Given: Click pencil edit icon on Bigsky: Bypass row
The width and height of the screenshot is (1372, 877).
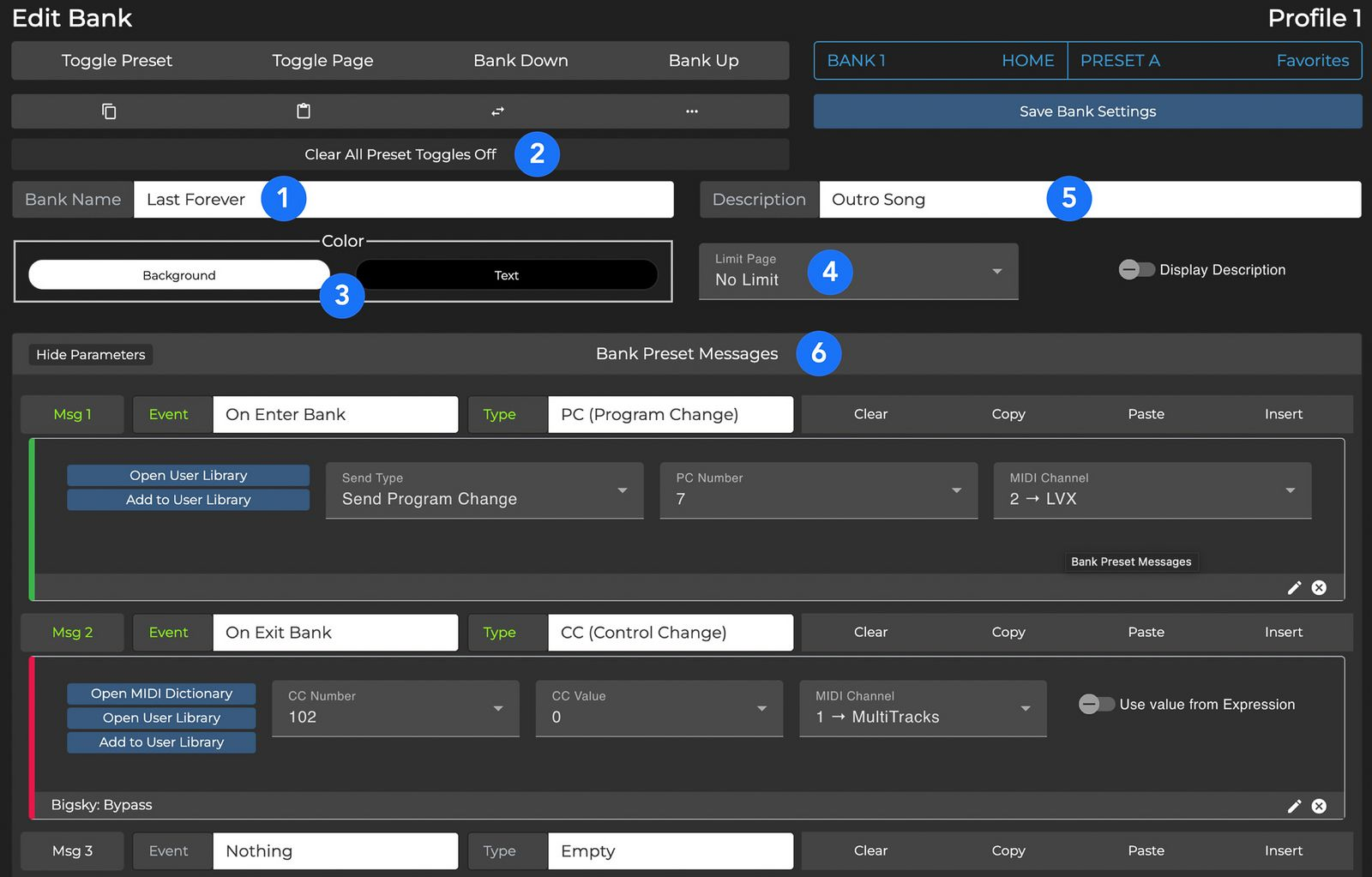Looking at the screenshot, I should tap(1294, 806).
